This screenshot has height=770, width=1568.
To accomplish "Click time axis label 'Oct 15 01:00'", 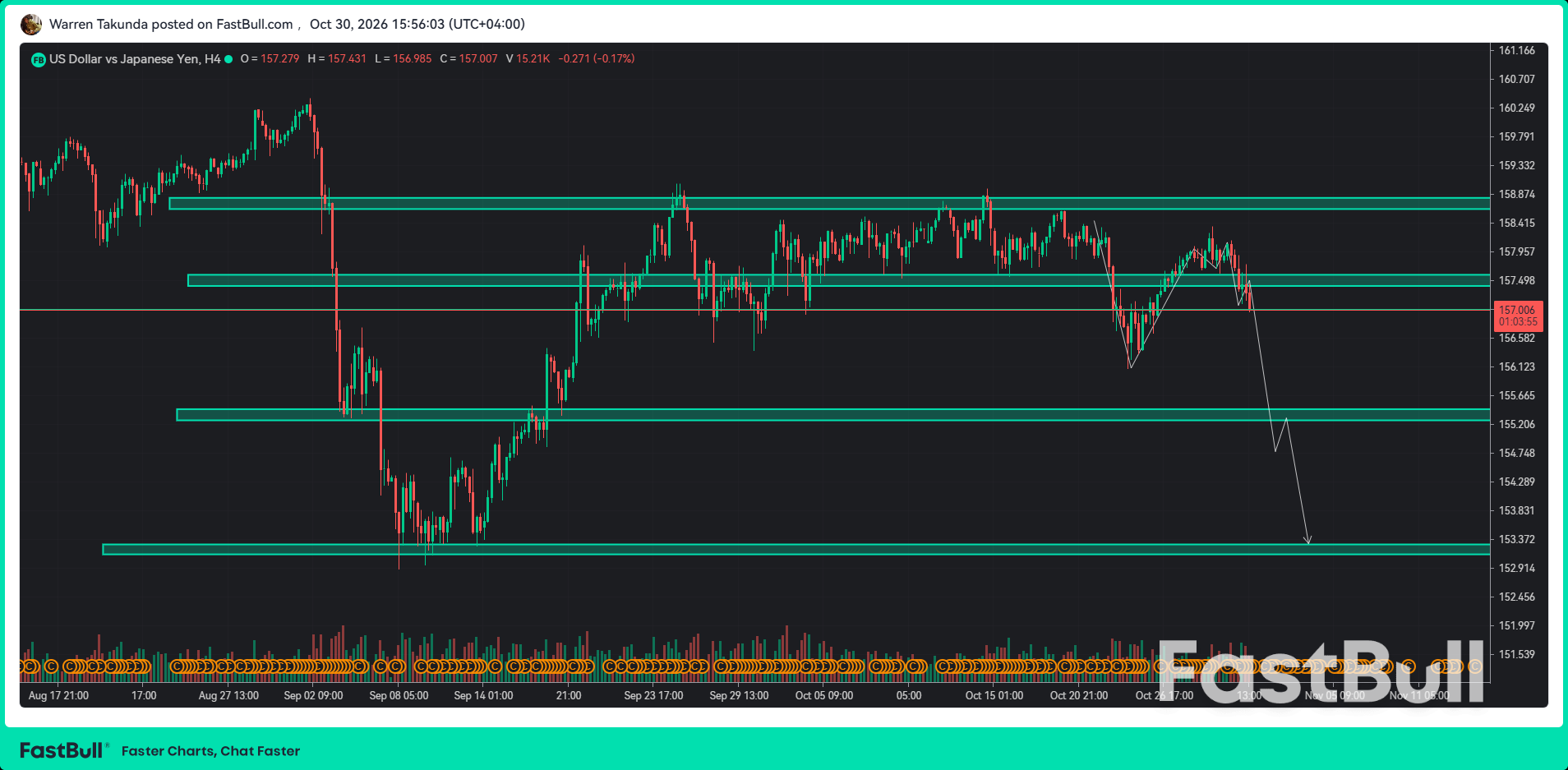I will [994, 696].
